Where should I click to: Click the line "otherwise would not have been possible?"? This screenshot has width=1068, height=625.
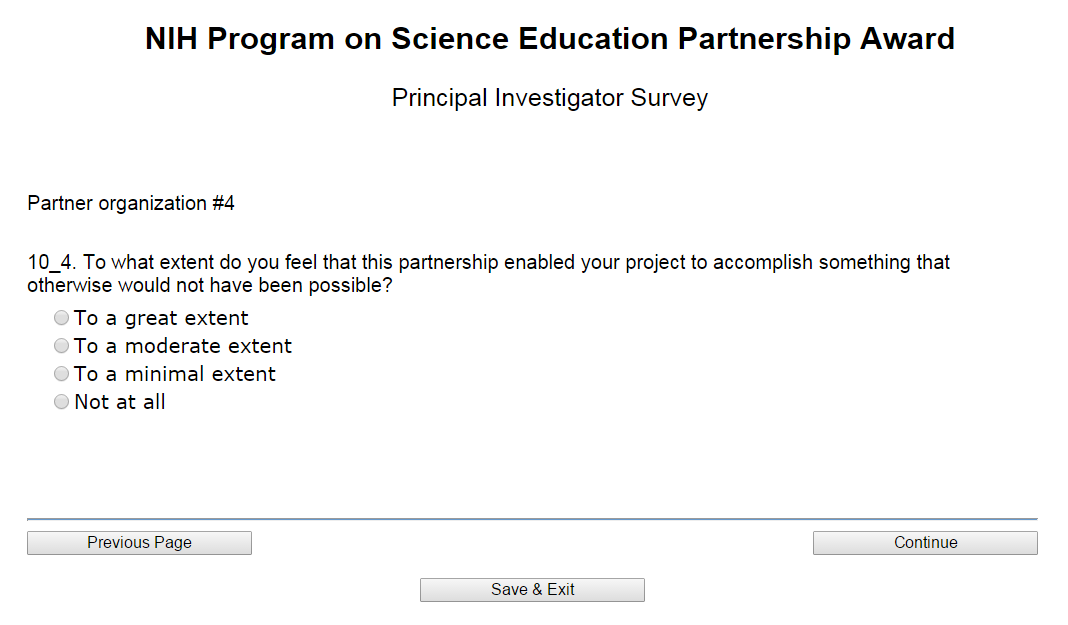tap(209, 285)
